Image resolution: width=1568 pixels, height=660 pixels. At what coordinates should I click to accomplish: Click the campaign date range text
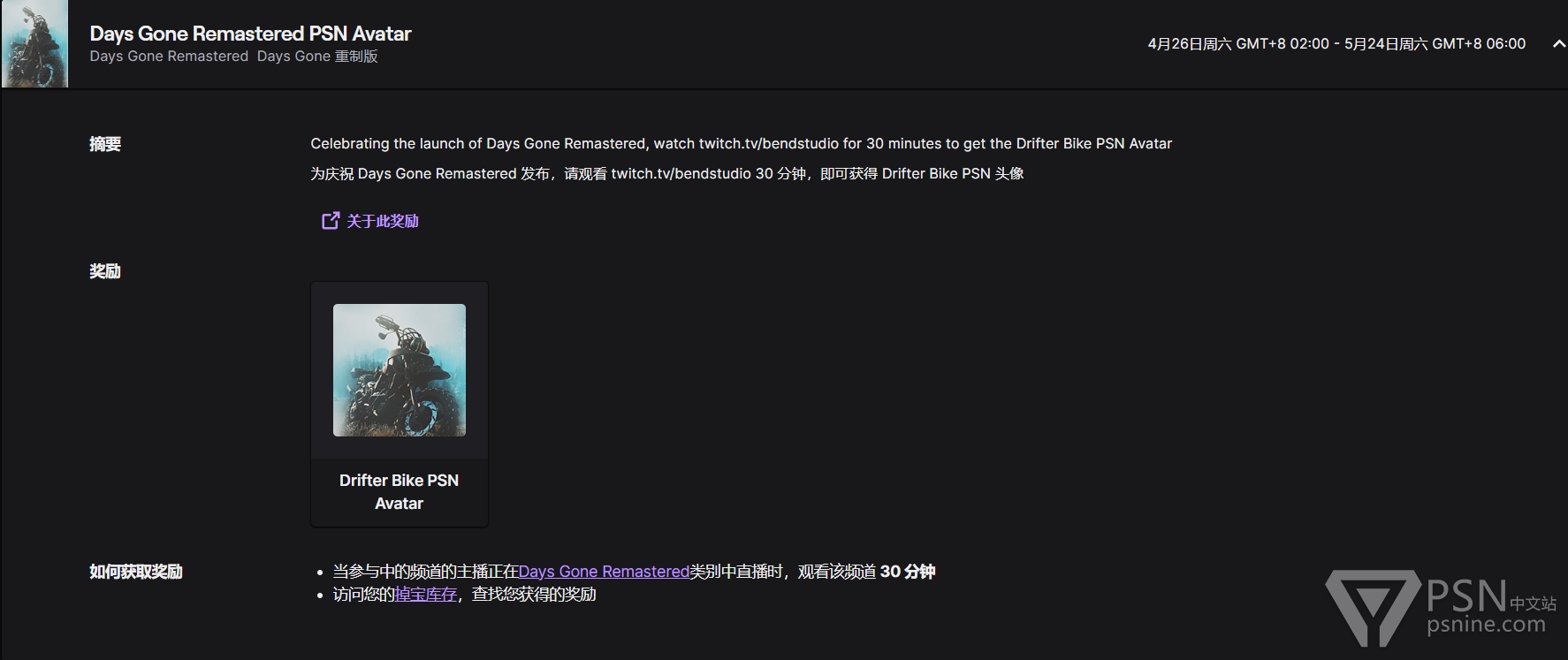pos(1336,43)
